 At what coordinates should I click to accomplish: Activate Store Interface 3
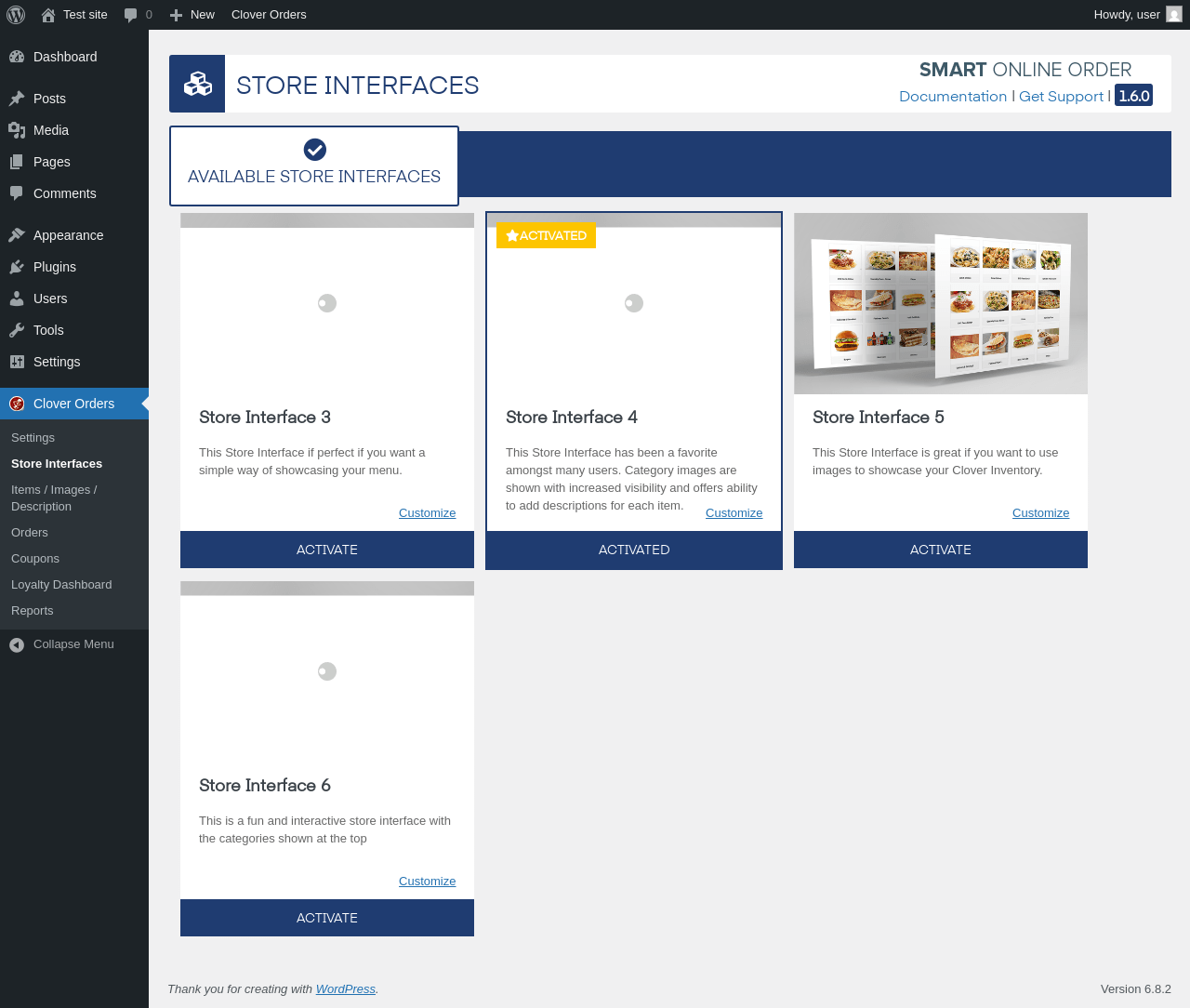327,550
